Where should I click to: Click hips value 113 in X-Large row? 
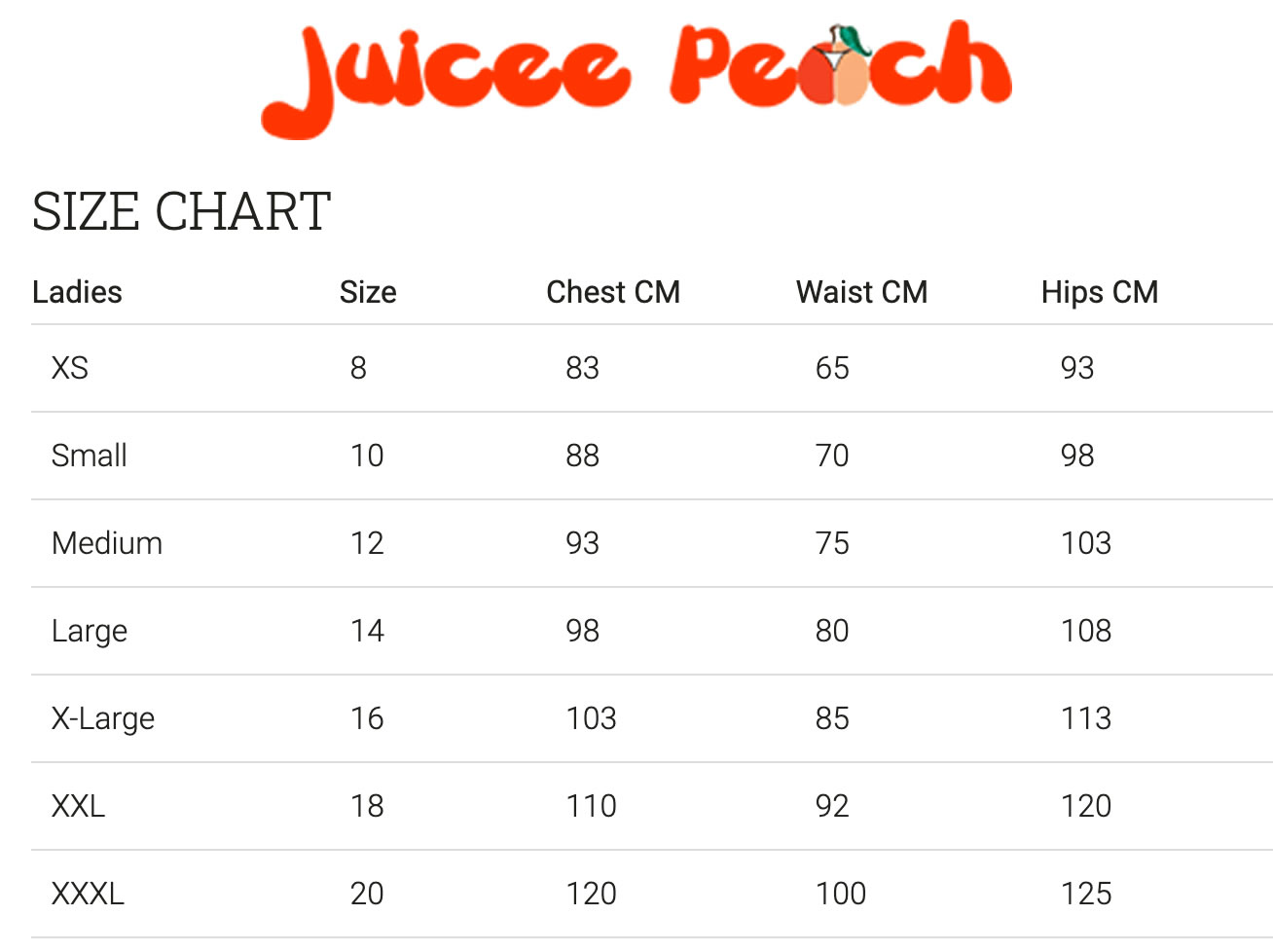(1086, 718)
